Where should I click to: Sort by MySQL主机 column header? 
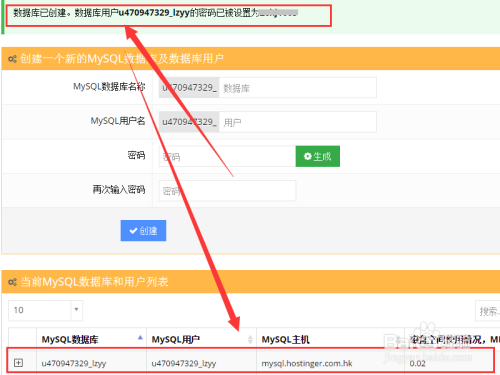(x=331, y=339)
